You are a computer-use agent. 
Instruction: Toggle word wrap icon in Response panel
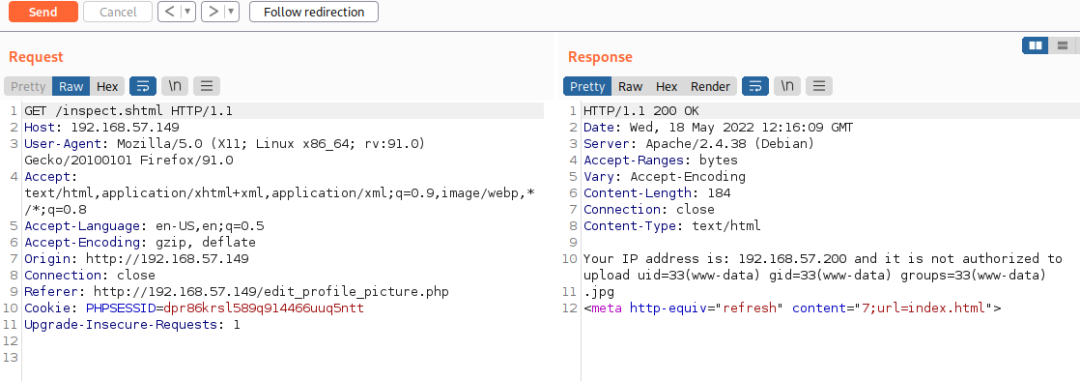click(x=756, y=86)
